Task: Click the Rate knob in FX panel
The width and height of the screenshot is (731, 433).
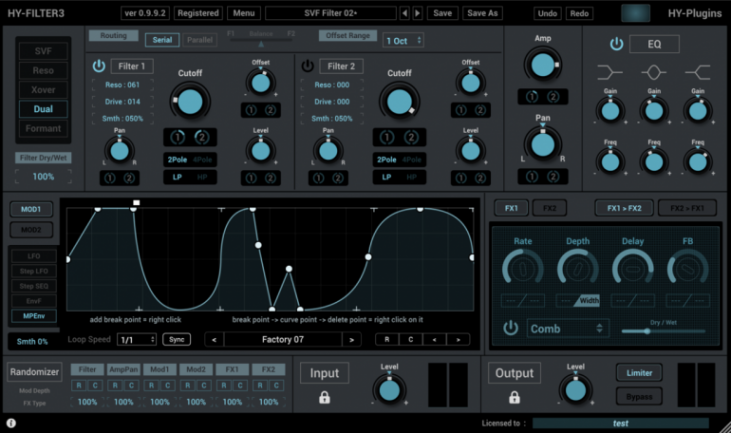Action: tap(523, 268)
